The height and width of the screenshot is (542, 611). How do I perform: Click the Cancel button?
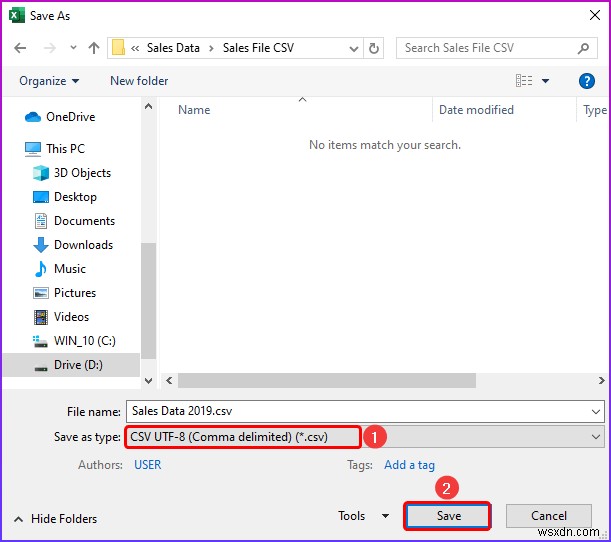click(x=549, y=516)
